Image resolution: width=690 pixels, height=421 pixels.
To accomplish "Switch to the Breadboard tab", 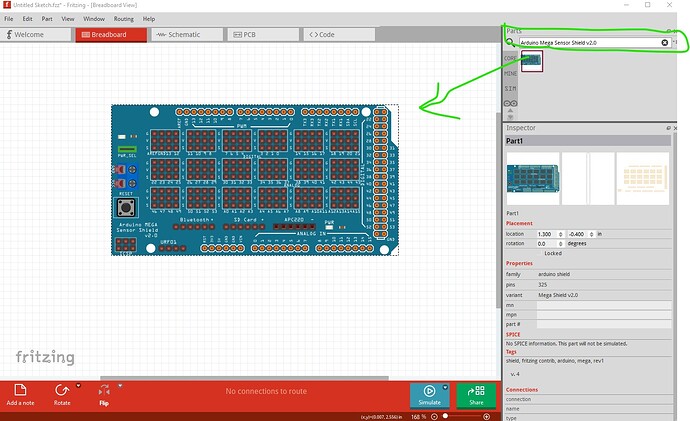I will coord(111,34).
